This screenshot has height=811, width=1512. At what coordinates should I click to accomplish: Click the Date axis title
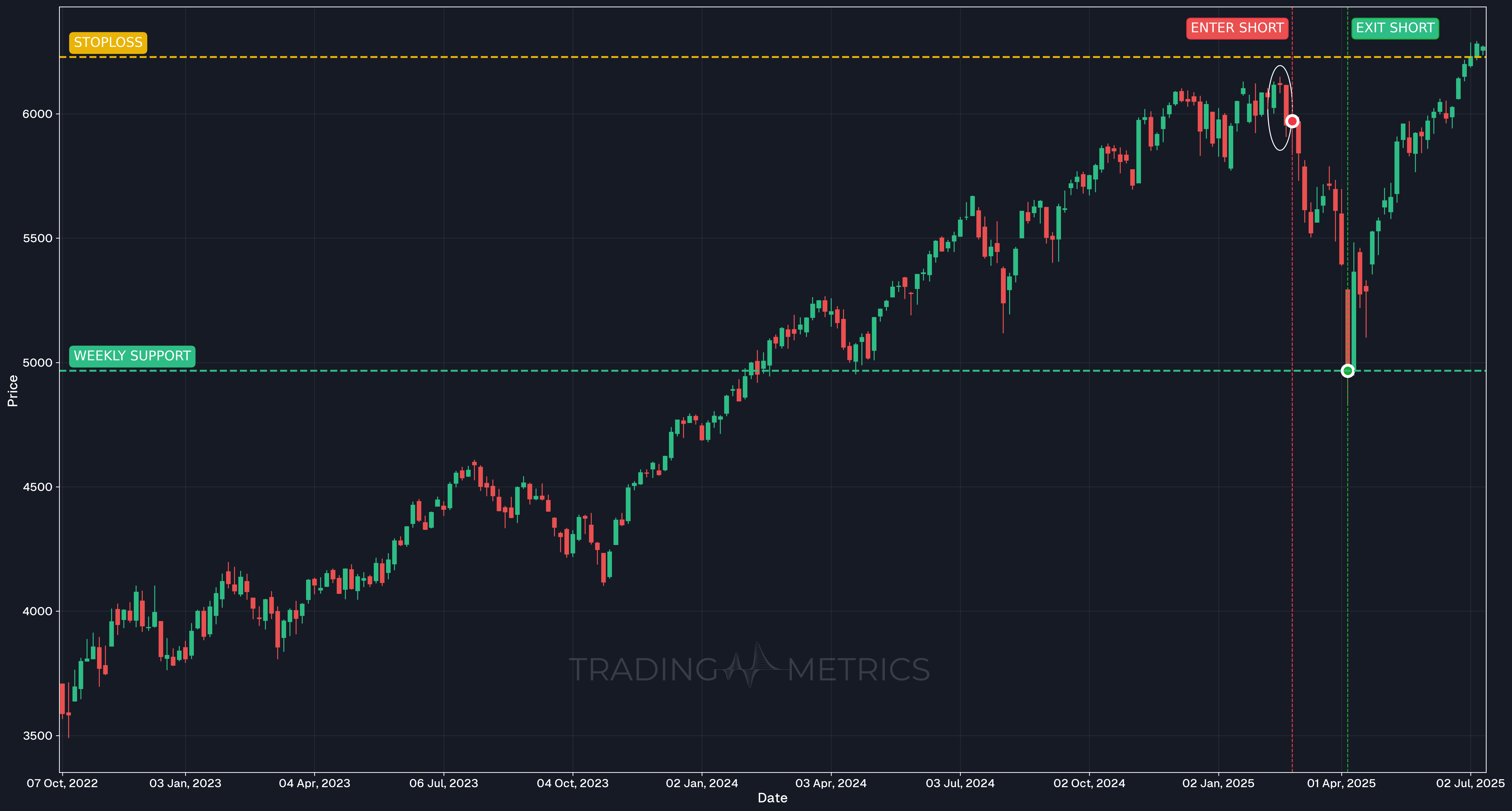[x=772, y=798]
